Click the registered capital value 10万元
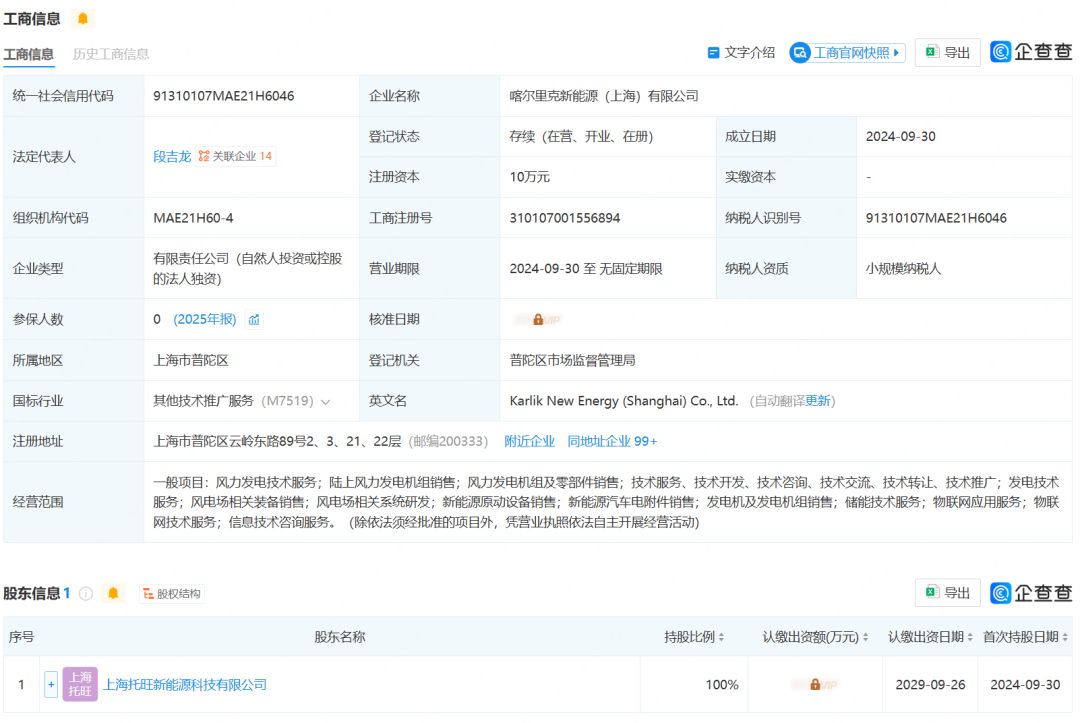 tap(529, 177)
